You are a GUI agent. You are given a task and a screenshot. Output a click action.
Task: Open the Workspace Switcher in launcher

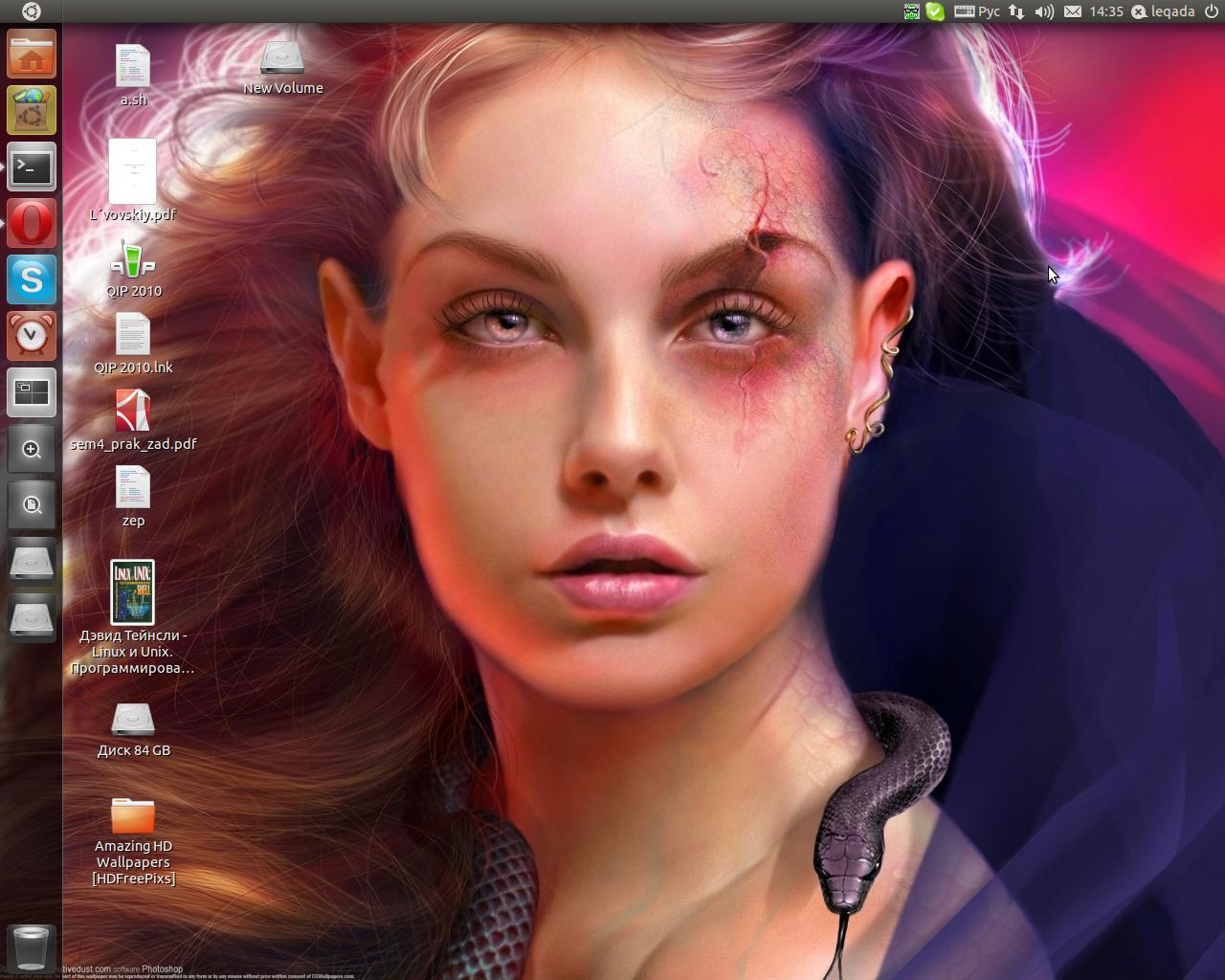pyautogui.click(x=32, y=392)
